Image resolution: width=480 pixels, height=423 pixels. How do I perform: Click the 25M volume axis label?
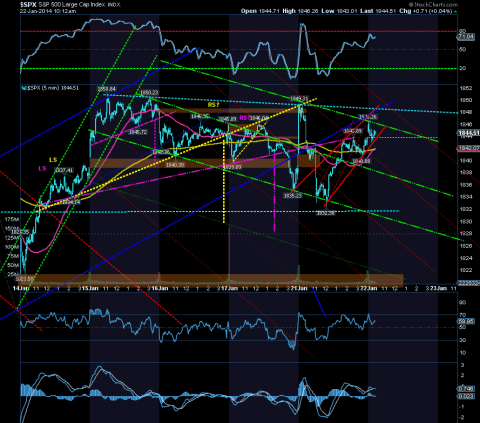pyautogui.click(x=13, y=274)
